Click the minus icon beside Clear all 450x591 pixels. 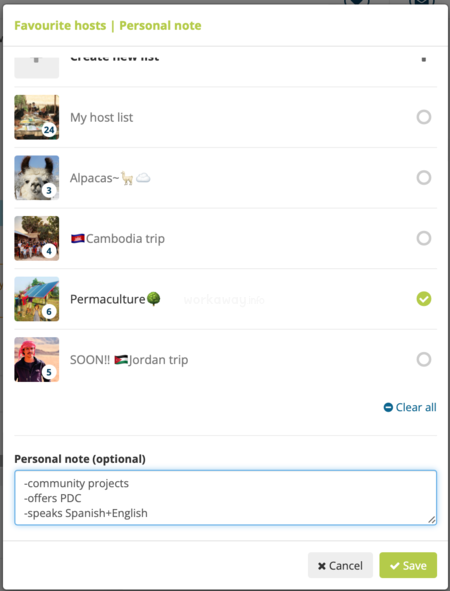pos(388,407)
